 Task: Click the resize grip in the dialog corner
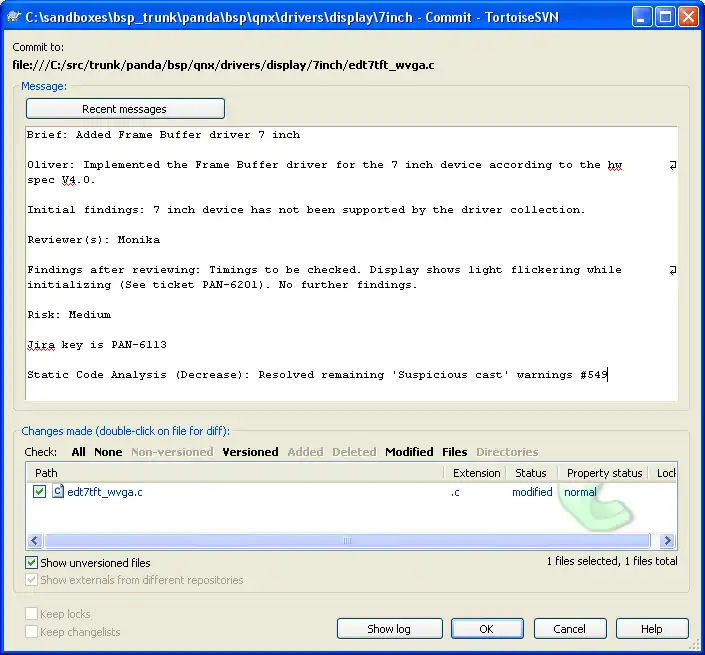tap(694, 646)
